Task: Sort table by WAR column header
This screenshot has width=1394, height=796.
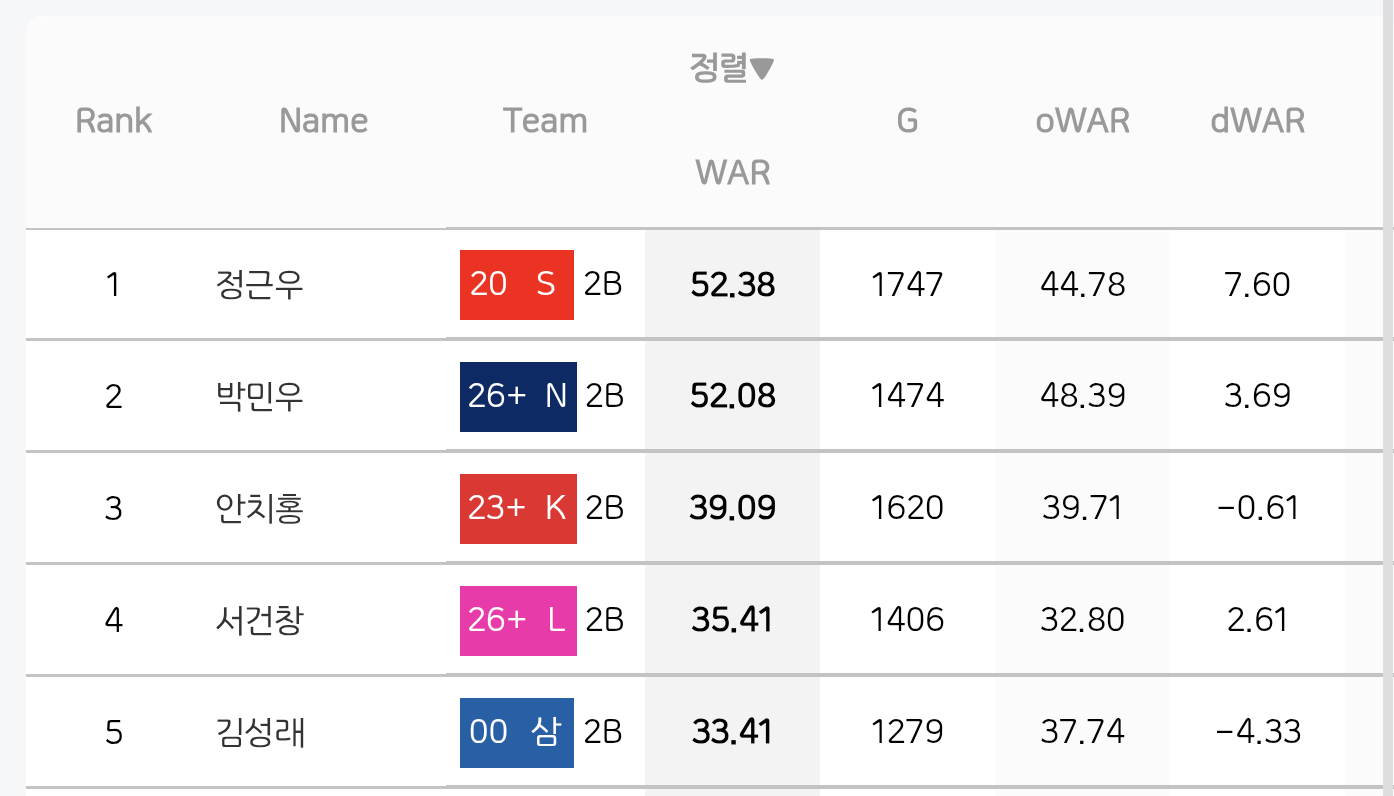Action: [733, 173]
